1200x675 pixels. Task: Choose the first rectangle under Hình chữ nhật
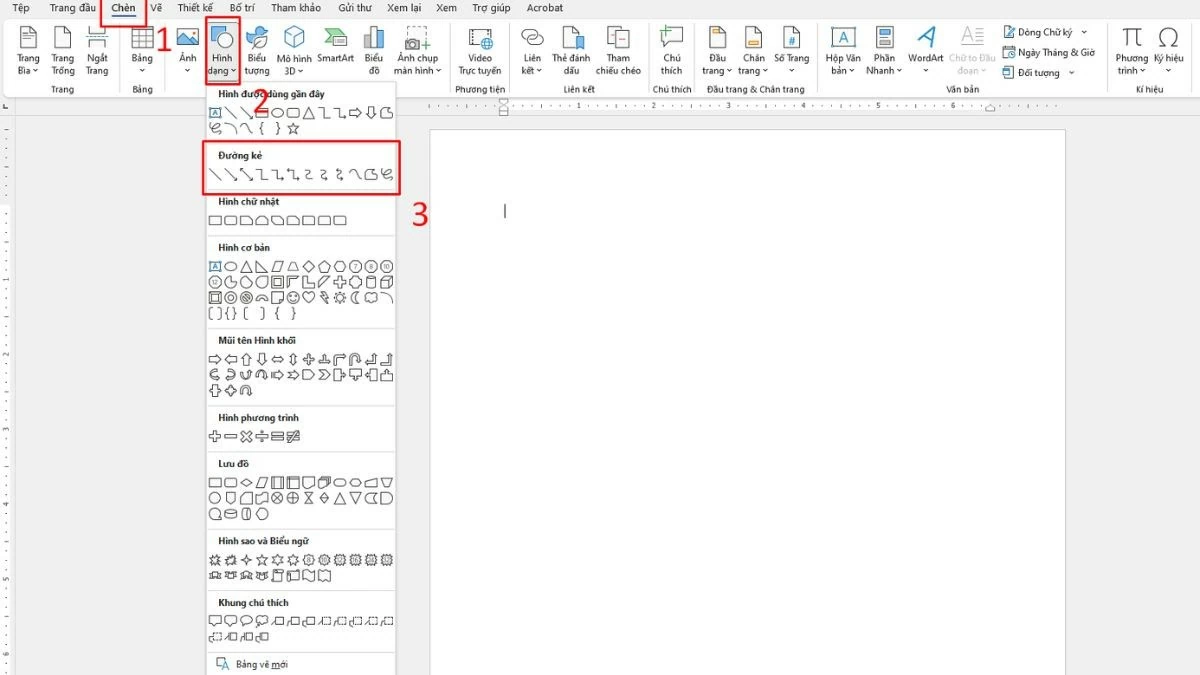pos(215,220)
